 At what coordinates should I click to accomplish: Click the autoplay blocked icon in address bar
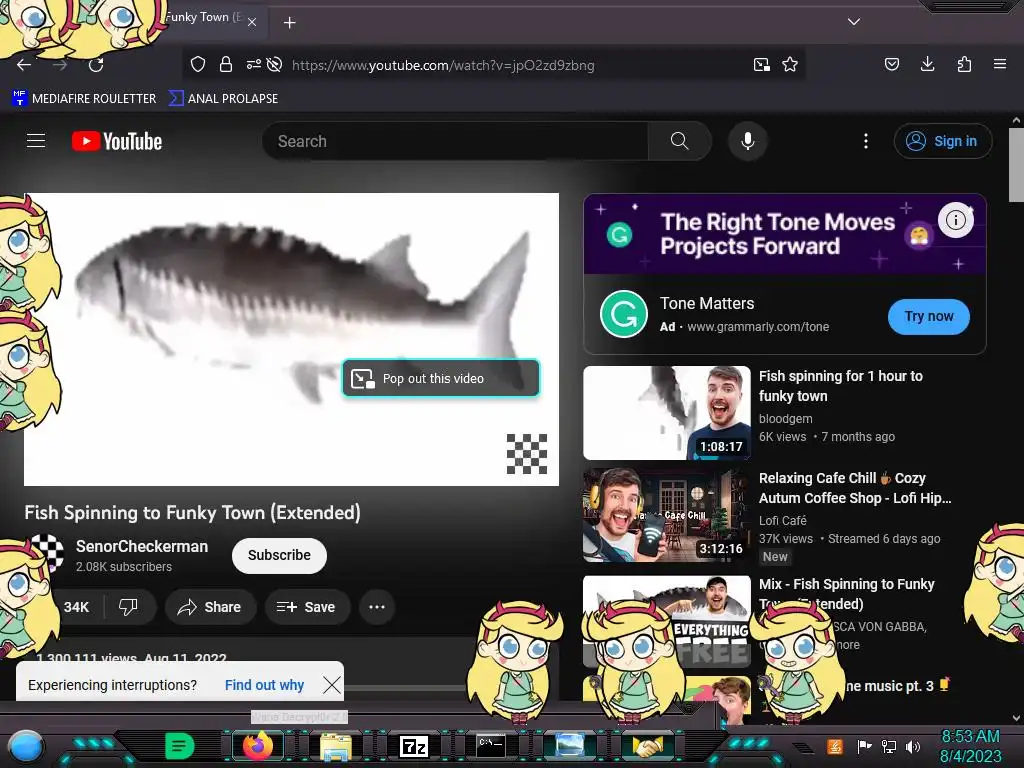point(274,64)
